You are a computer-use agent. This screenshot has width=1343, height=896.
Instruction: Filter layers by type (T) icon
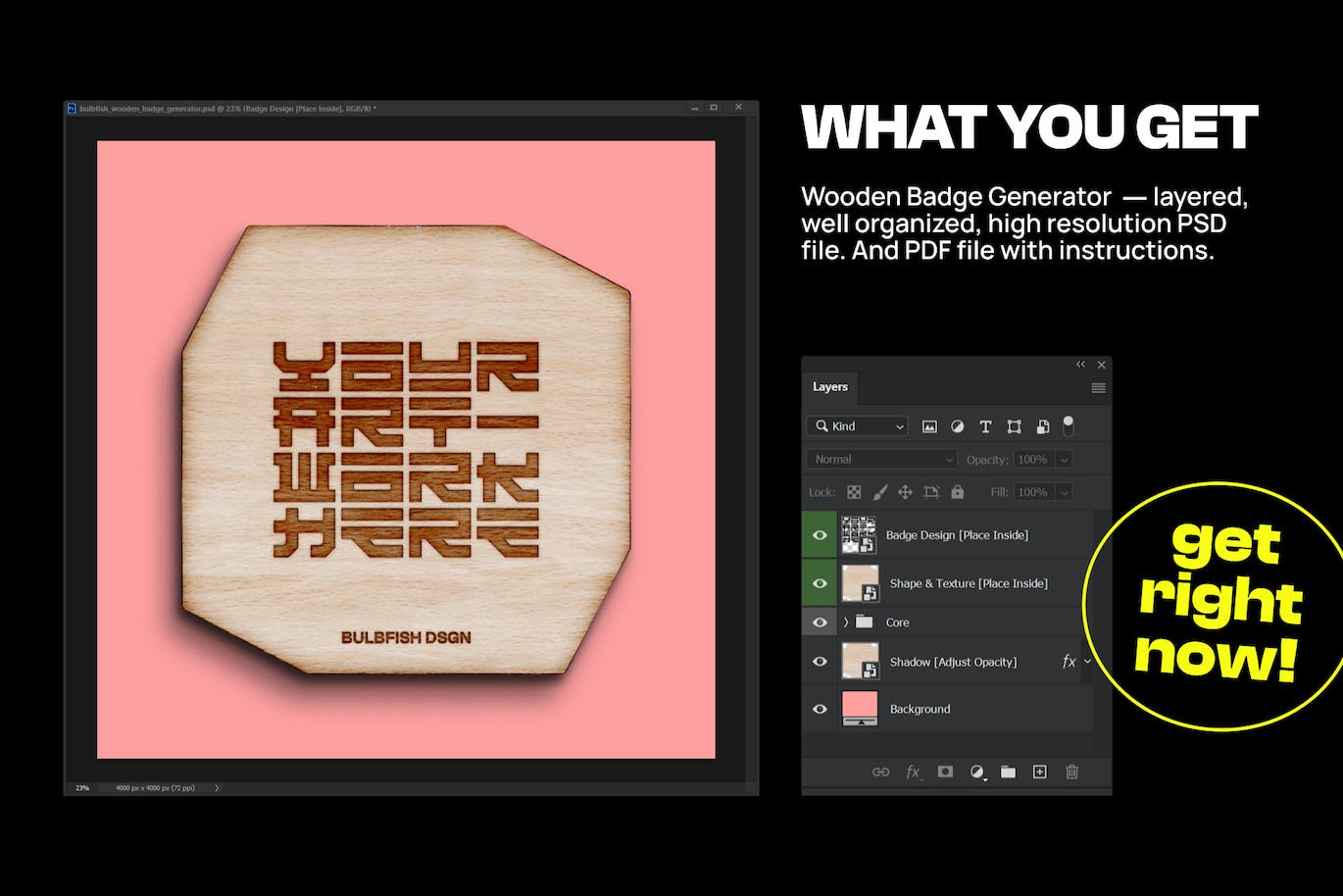point(985,426)
